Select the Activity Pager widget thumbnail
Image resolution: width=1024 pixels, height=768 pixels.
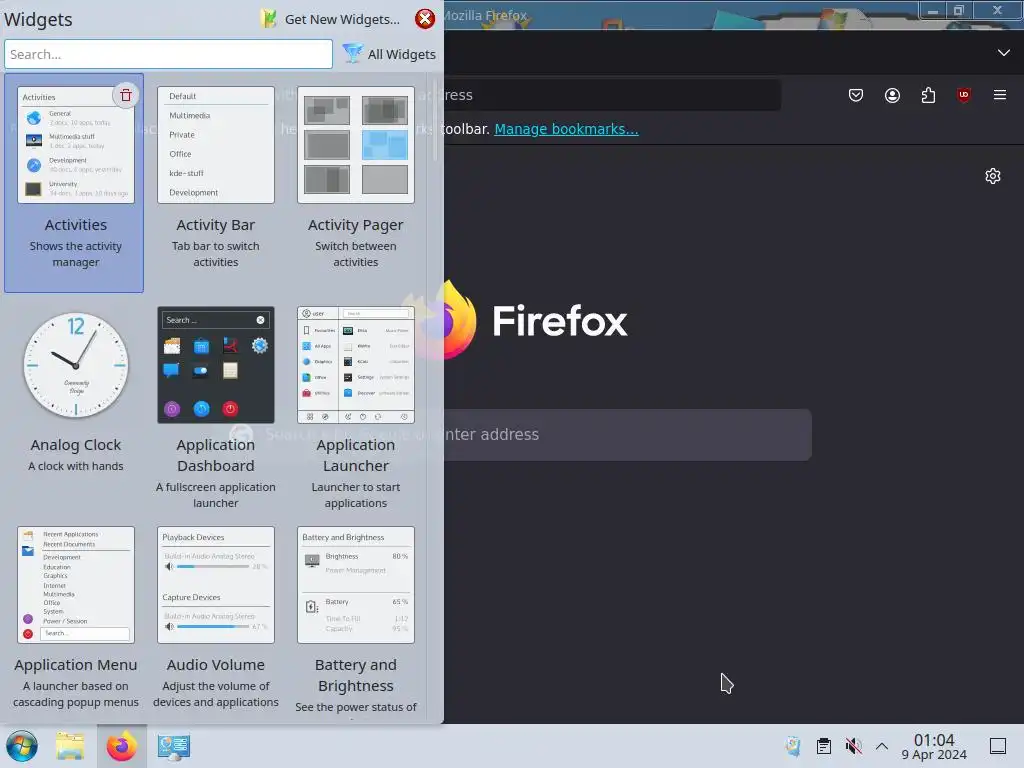[356, 145]
